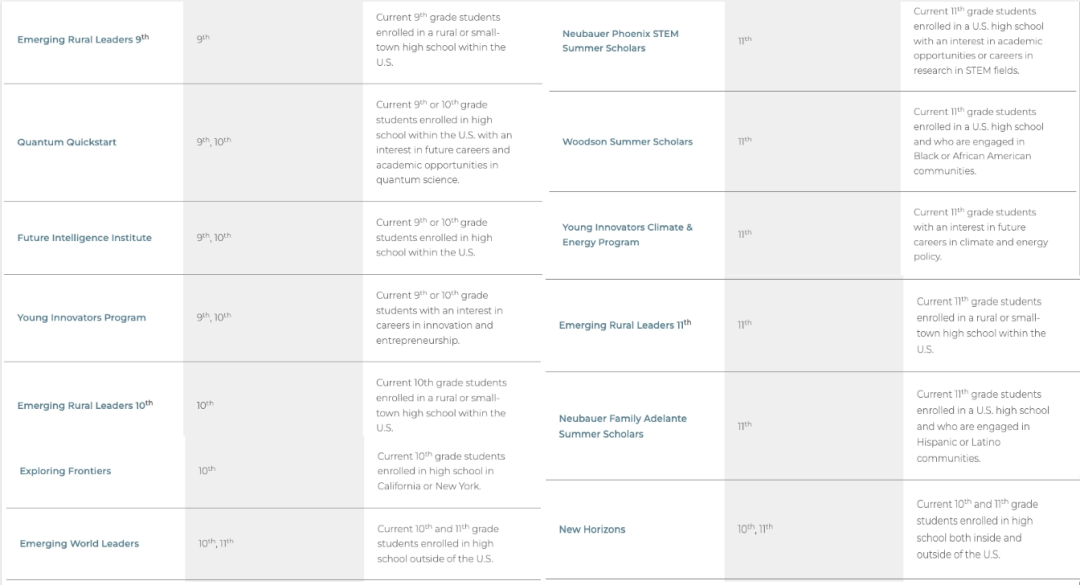Screen dimensions: 1080x585
Task: Click the grade cell beside Quantum Quickstart
Action: pos(214,142)
